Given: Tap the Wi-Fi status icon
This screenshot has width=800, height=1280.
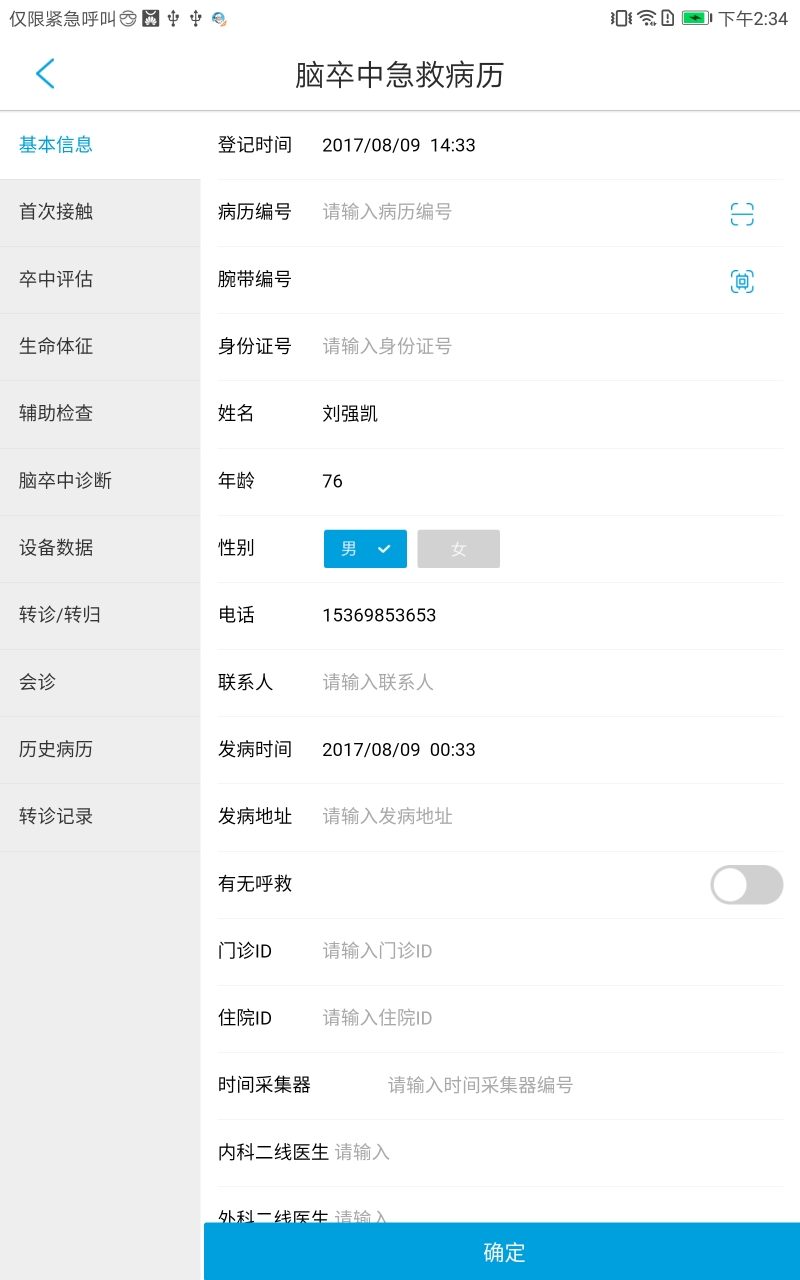Looking at the screenshot, I should click(x=647, y=18).
